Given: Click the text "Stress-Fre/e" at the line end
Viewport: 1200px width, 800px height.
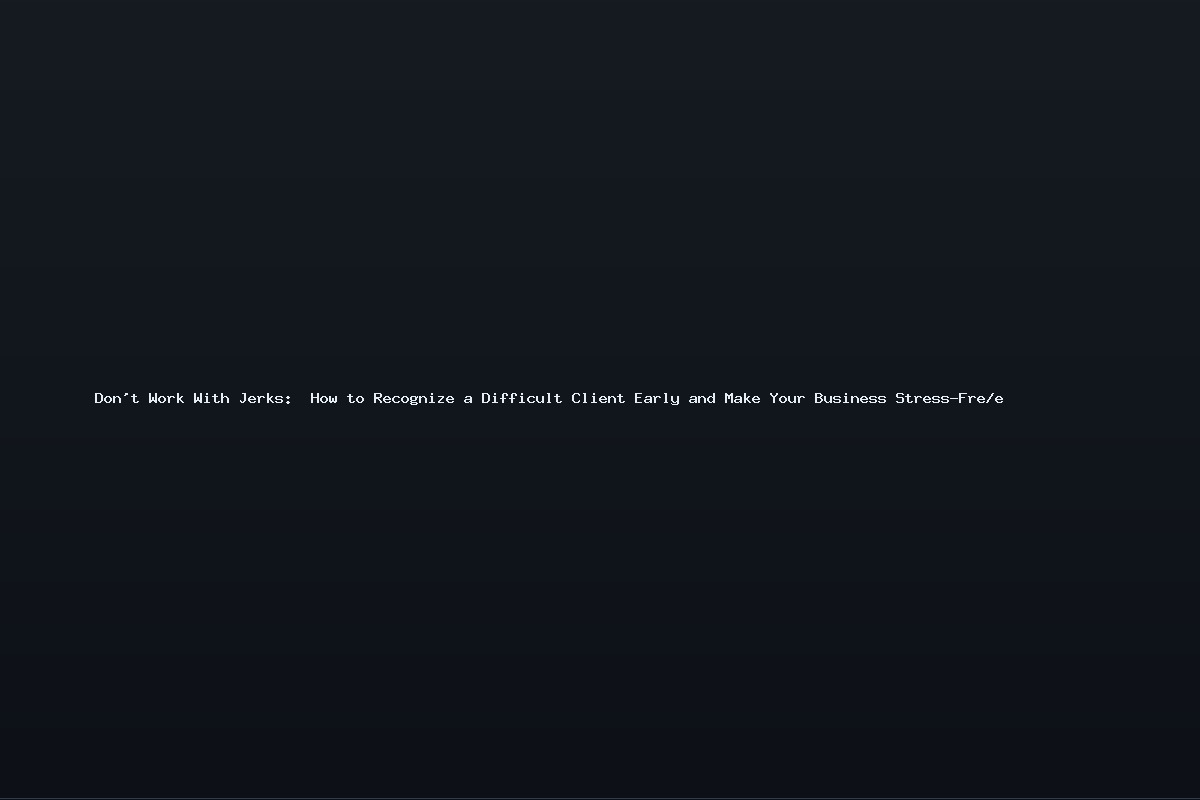Looking at the screenshot, I should (949, 398).
